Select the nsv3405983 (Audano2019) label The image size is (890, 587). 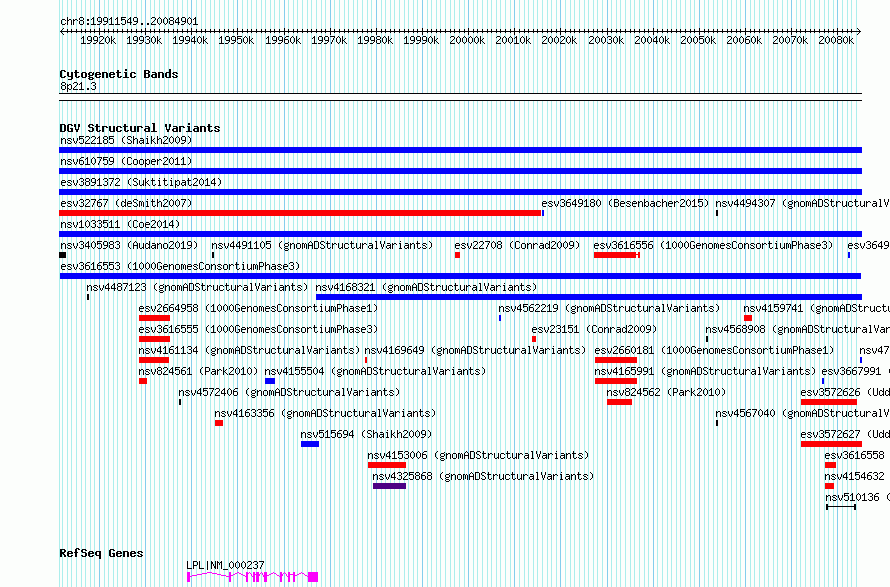click(x=129, y=245)
